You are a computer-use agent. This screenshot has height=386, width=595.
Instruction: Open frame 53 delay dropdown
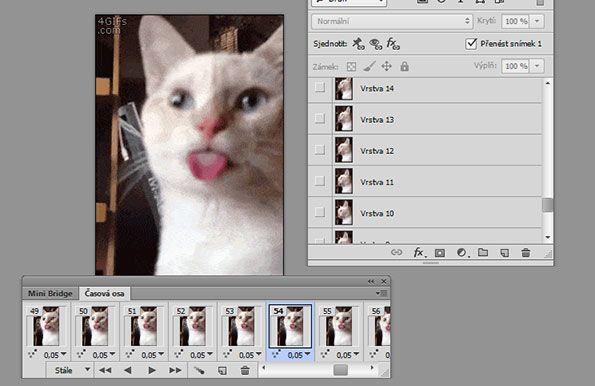click(x=259, y=354)
